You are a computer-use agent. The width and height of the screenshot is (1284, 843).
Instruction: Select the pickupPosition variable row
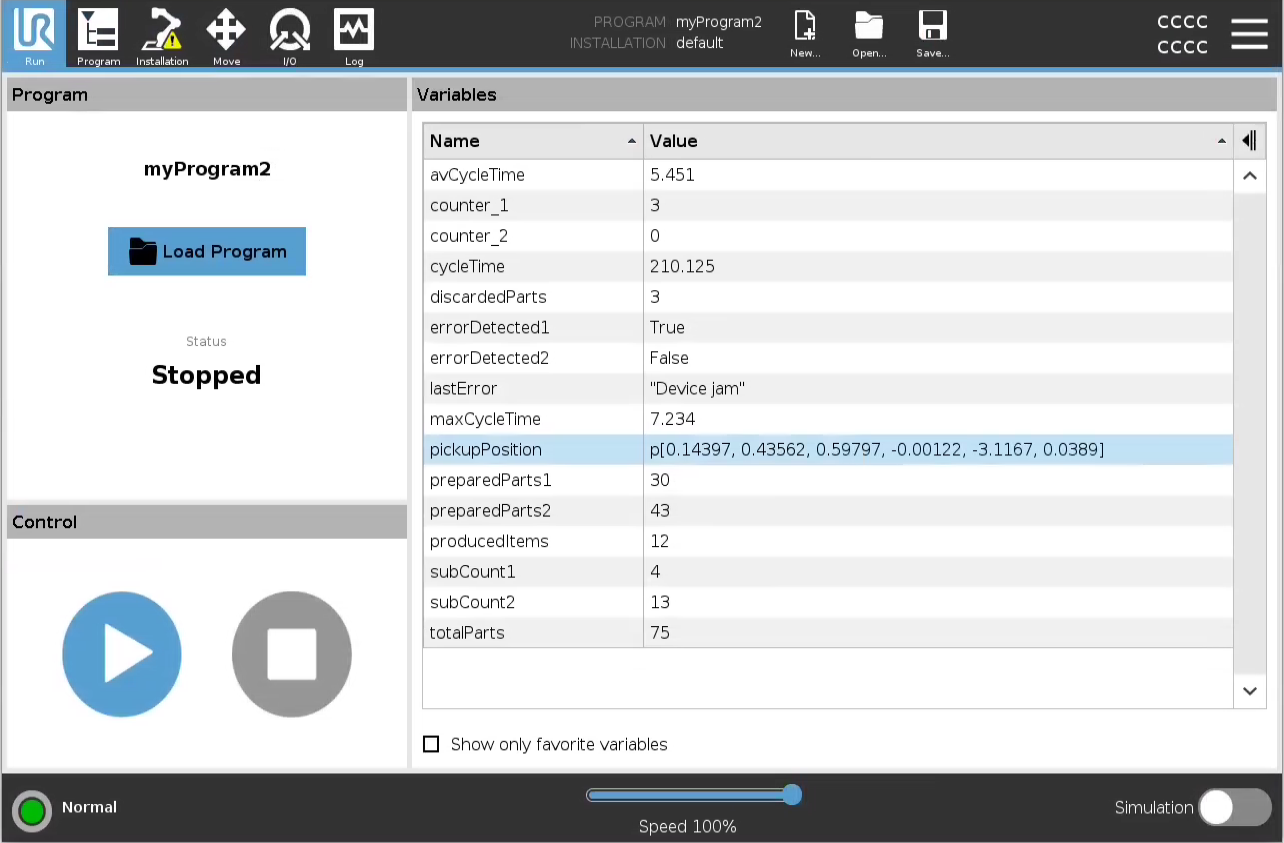pos(827,450)
